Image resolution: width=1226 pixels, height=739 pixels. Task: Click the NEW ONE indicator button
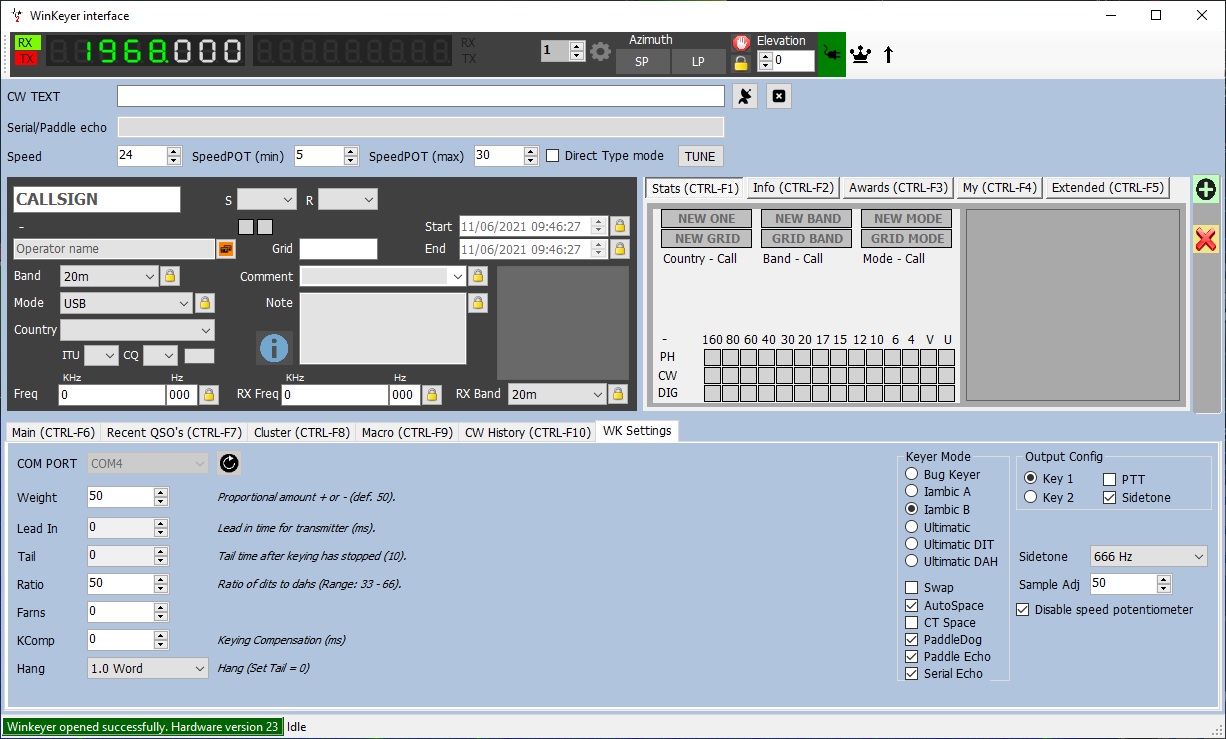pos(706,219)
